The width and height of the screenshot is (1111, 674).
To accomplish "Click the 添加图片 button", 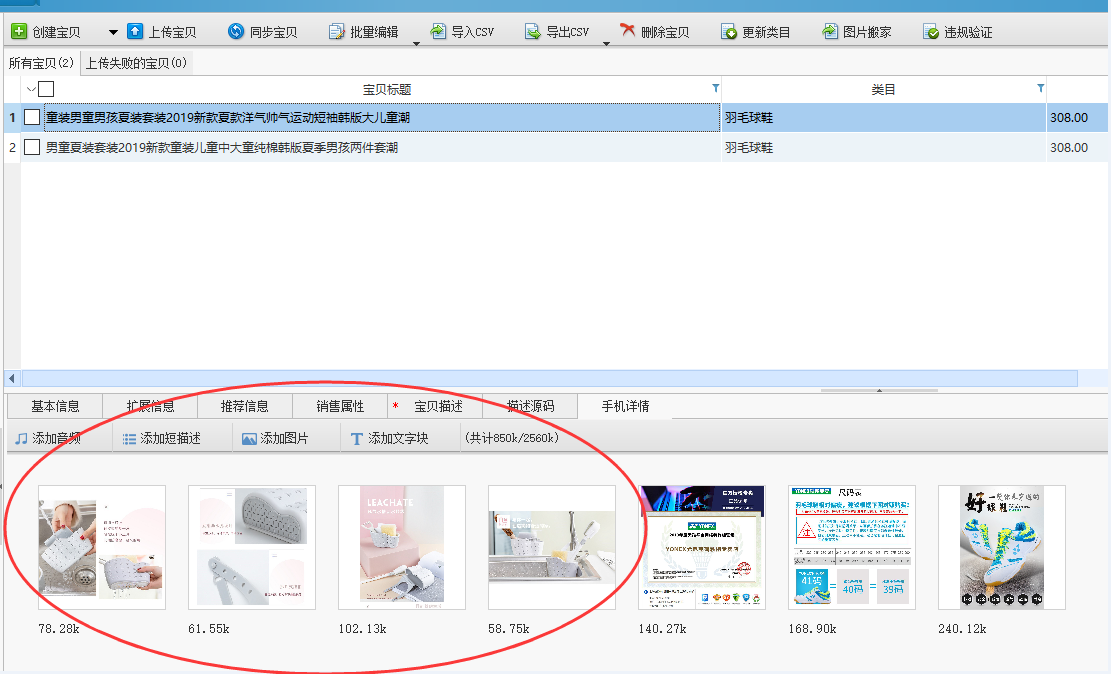I will point(275,438).
